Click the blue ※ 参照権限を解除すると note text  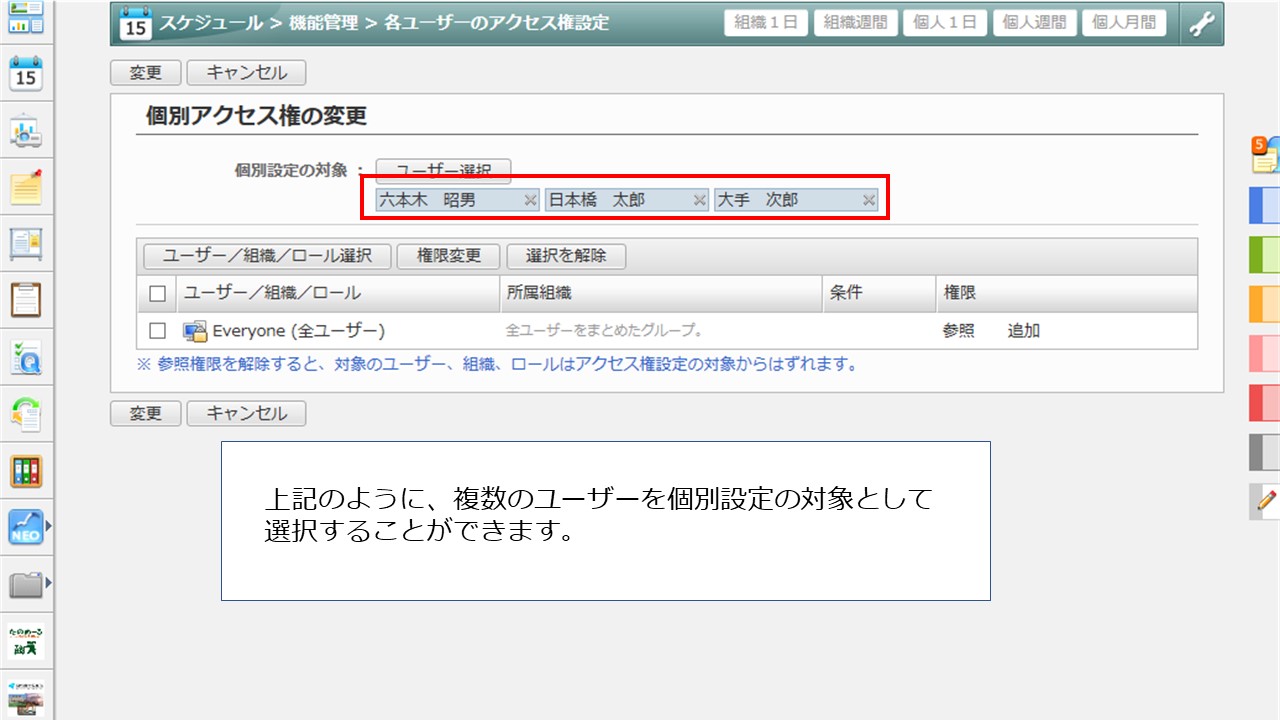coord(497,365)
